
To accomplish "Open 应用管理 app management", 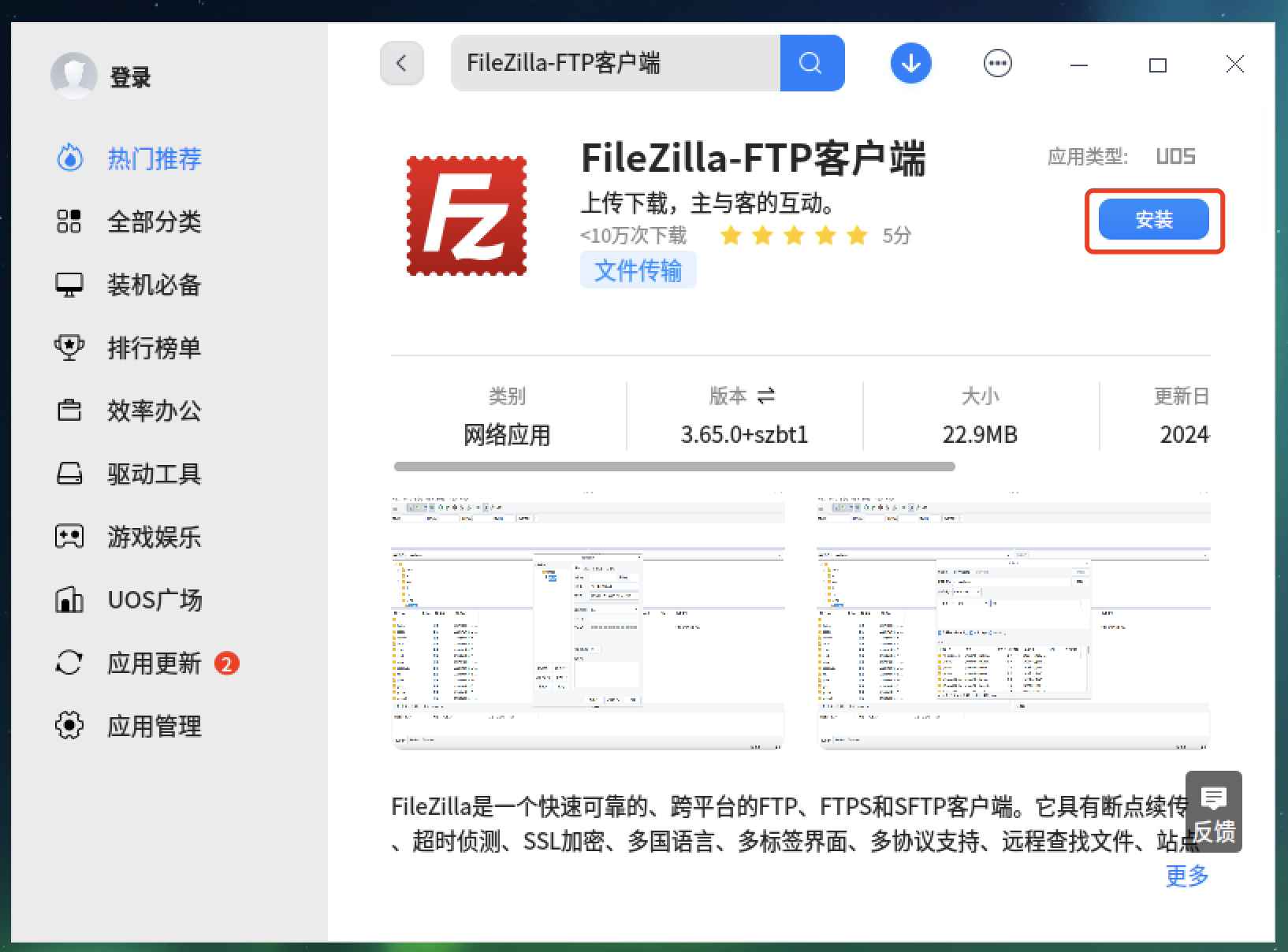I will coord(154,726).
